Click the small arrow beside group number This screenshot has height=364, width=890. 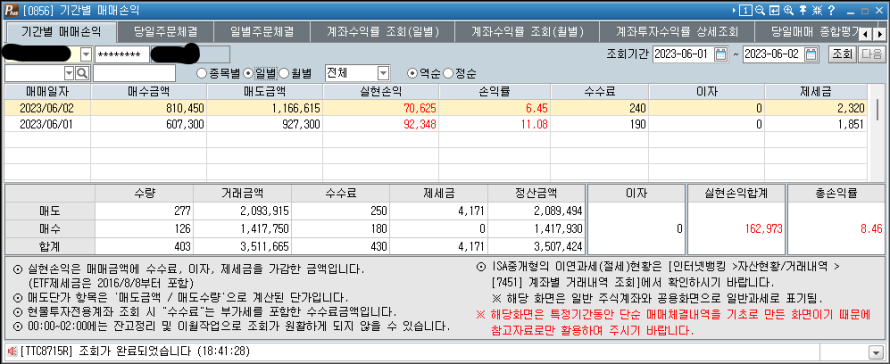[734, 10]
